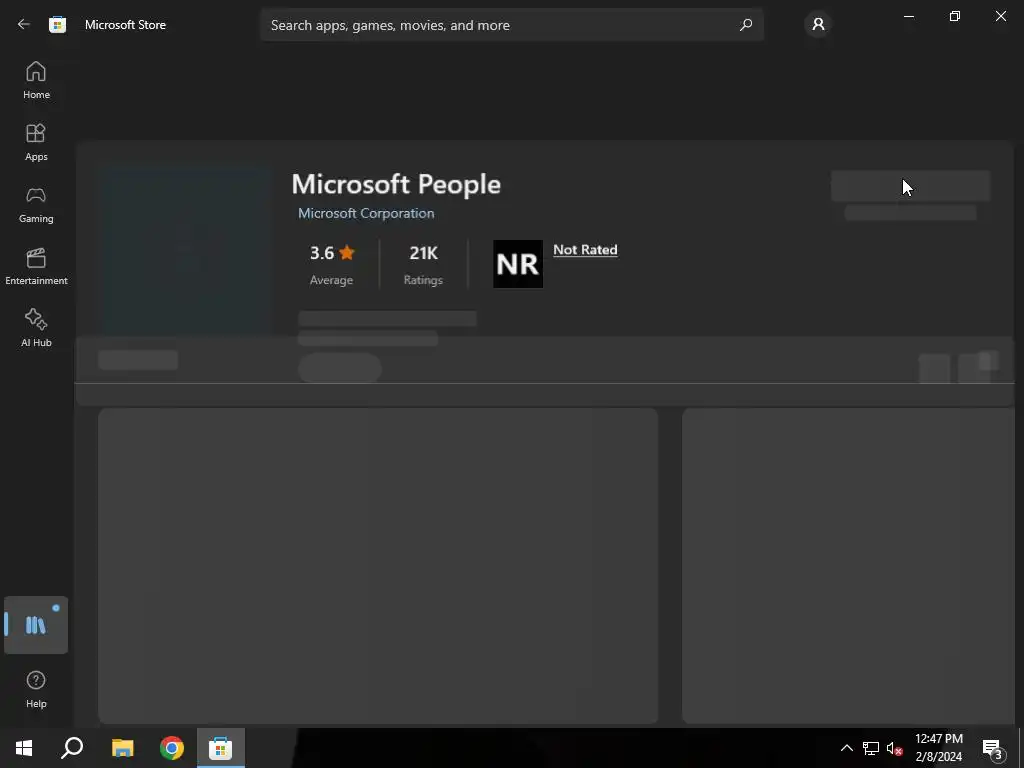Click the orange rating star
Viewport: 1024px width, 768px height.
click(x=347, y=252)
